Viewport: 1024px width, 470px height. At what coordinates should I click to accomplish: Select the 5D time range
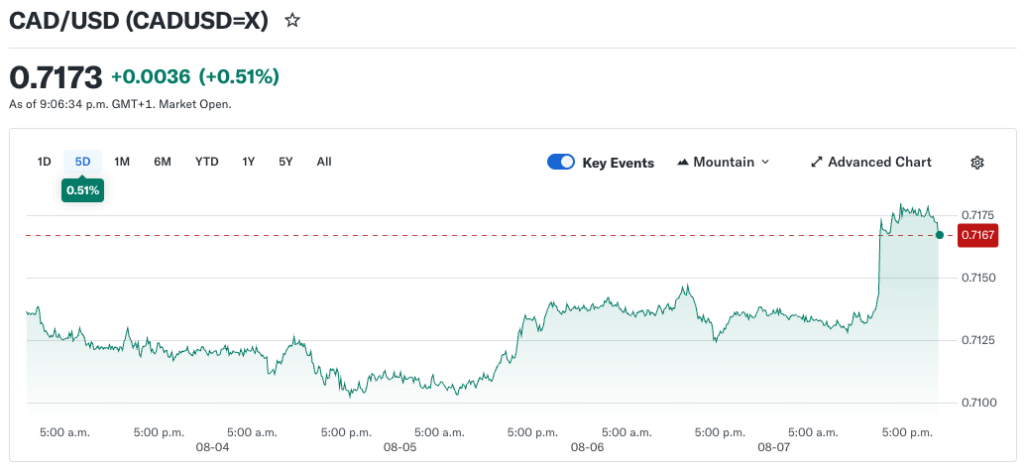82,162
